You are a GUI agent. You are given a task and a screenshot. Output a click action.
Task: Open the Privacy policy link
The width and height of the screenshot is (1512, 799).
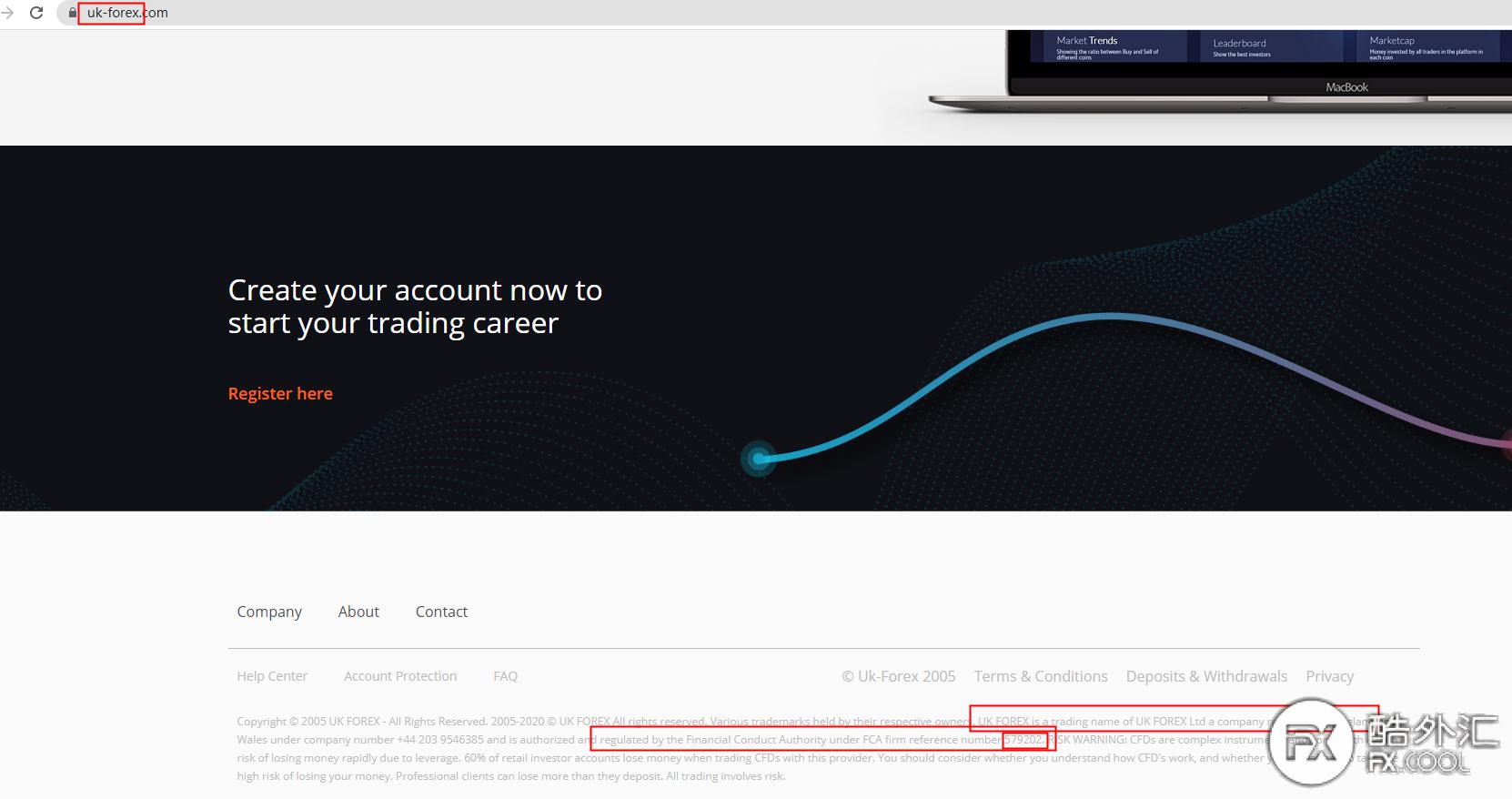tap(1329, 676)
